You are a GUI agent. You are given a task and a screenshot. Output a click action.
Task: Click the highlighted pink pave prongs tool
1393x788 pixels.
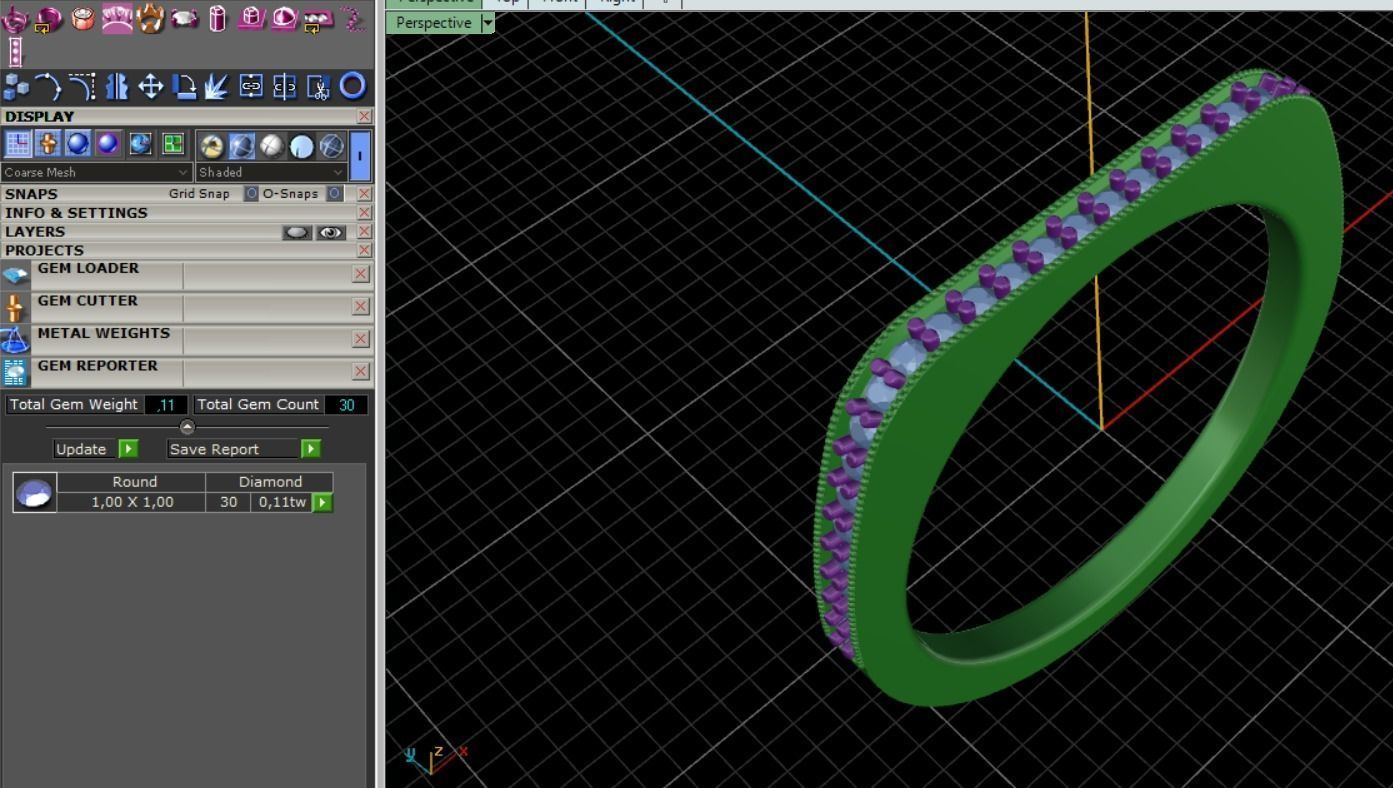point(117,18)
